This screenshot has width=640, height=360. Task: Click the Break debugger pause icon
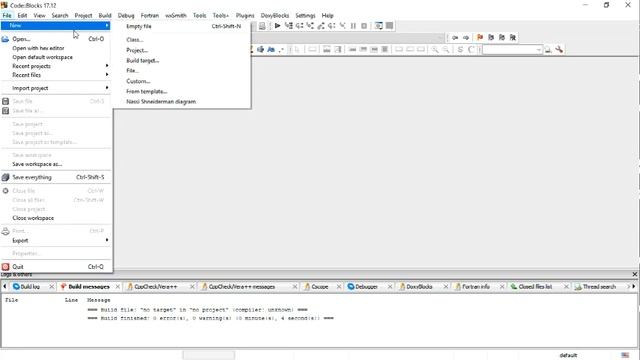353,26
